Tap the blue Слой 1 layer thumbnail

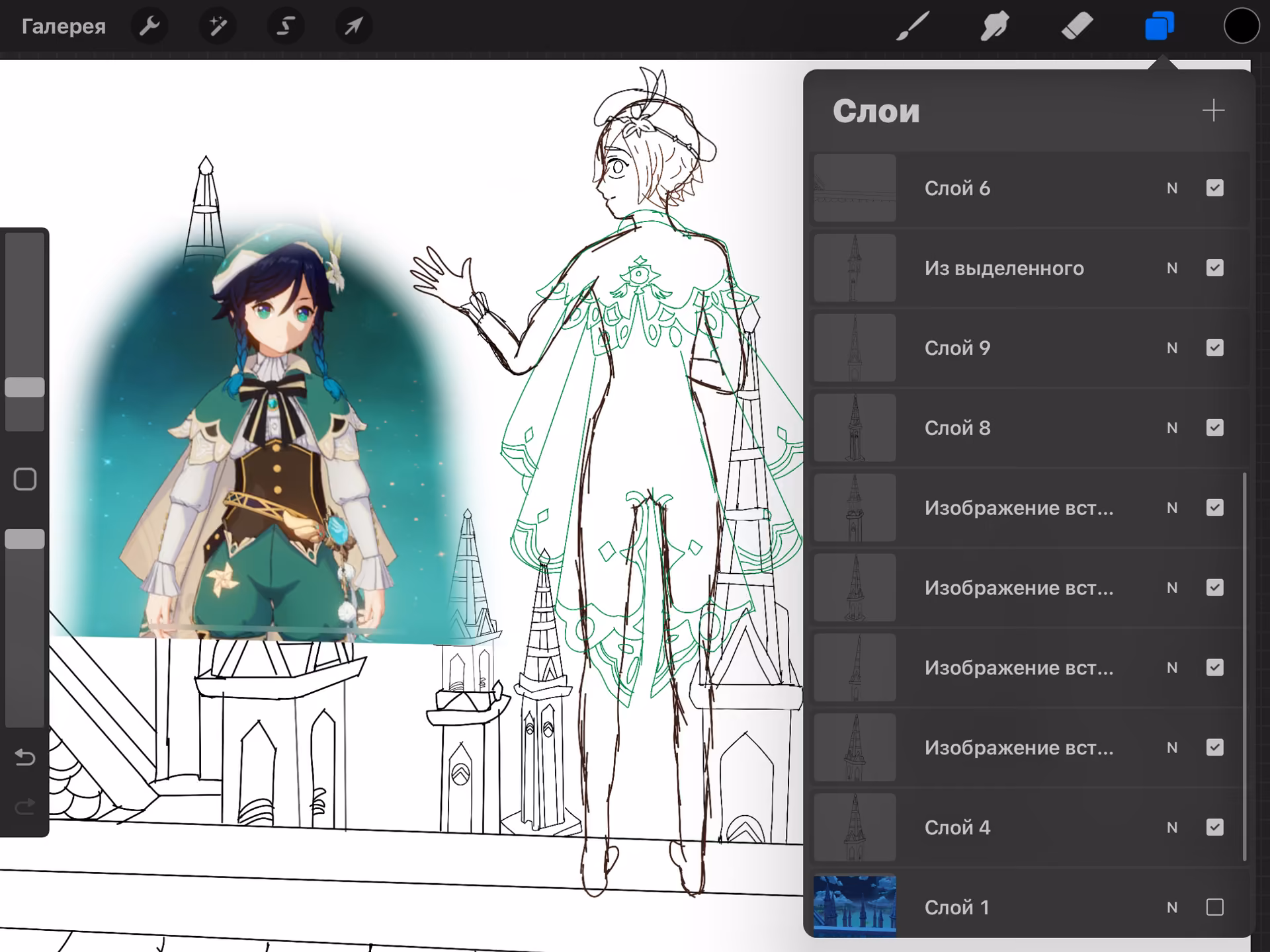coord(855,906)
